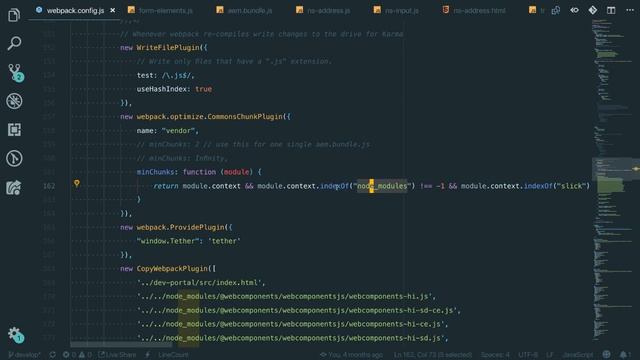The height and width of the screenshot is (360, 640).
Task: Click the "slick" string on line 162
Action: point(571,186)
